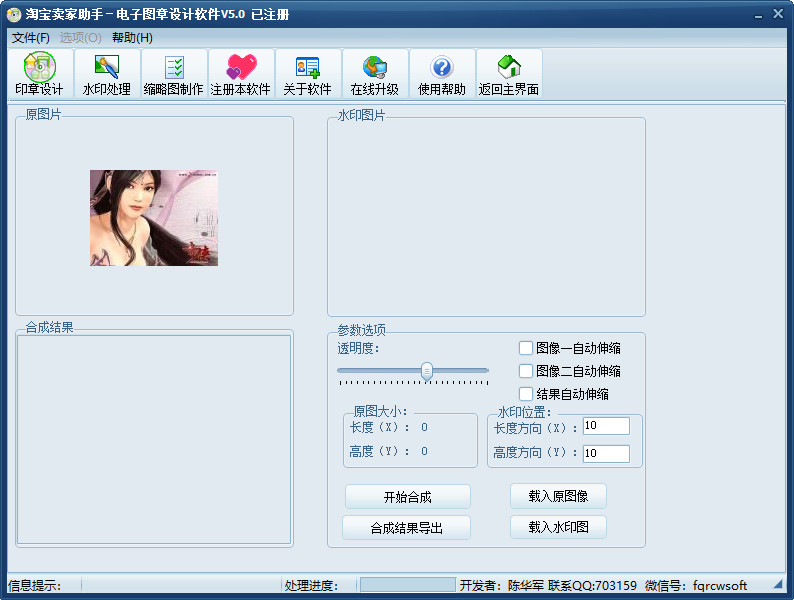Screen dimensions: 794x600
Task: Click the window resize grip corner
Action: point(778,585)
